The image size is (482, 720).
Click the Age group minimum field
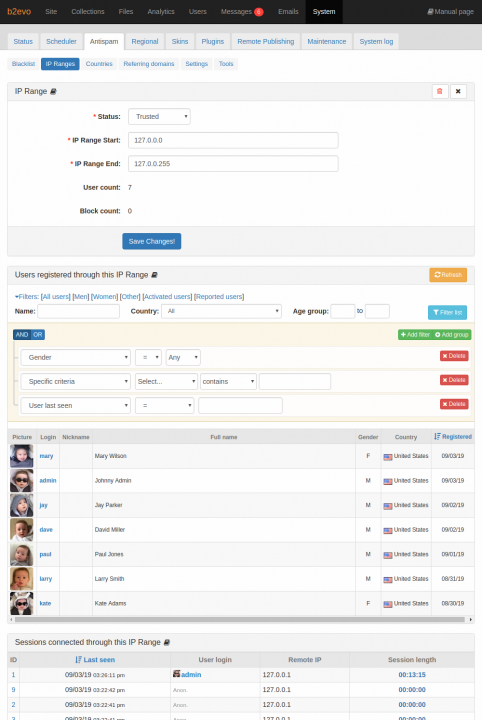point(343,311)
